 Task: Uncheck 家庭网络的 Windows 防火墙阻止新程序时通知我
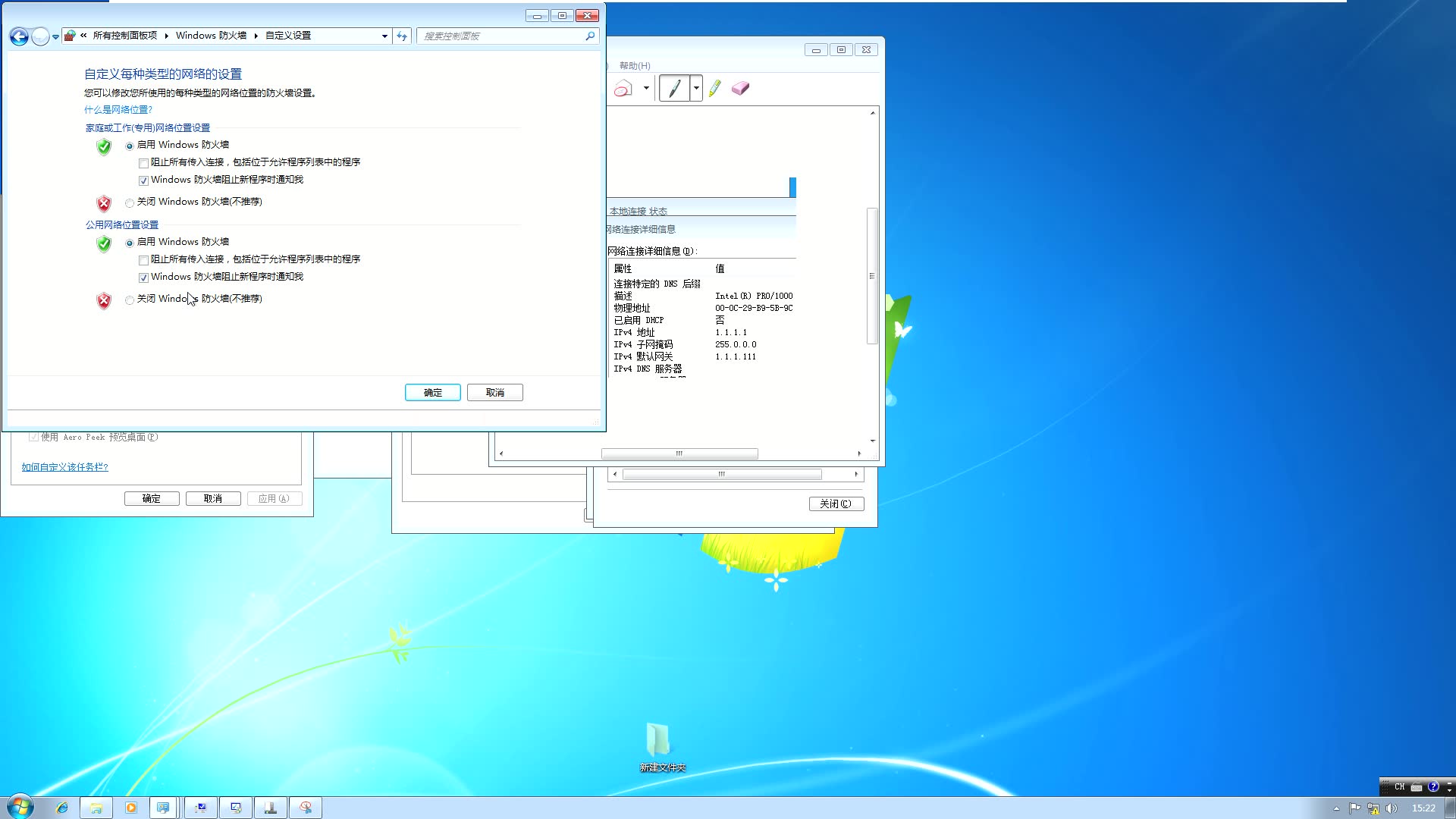(143, 180)
